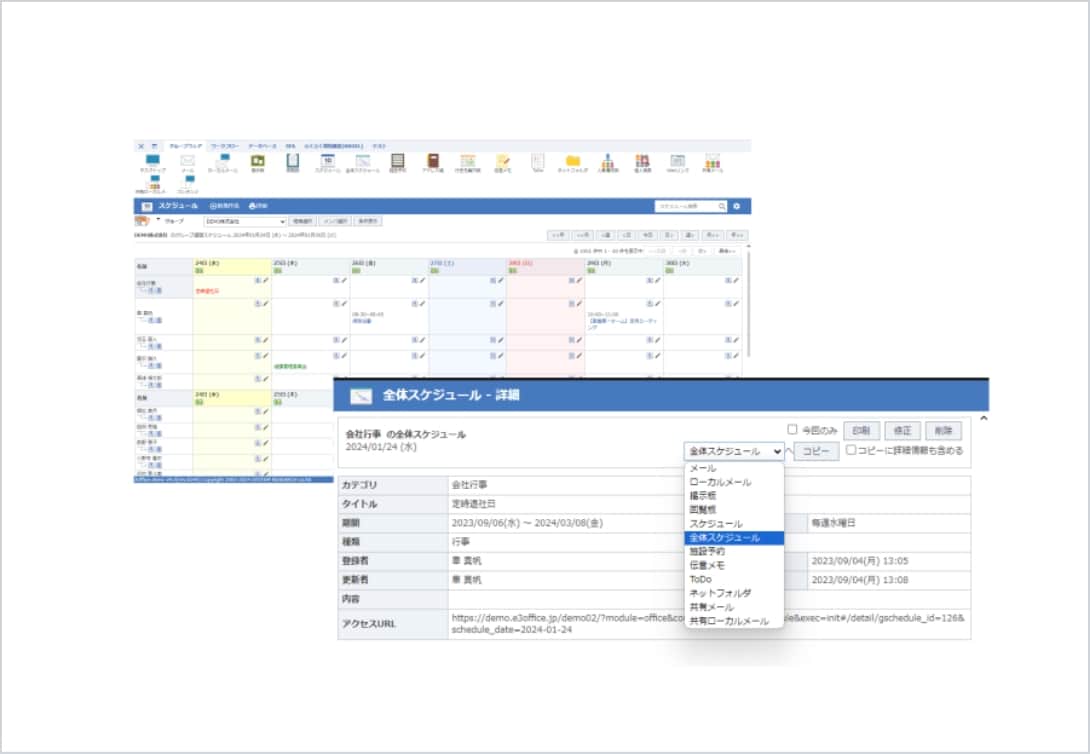Click the 削除 button
Image resolution: width=1090 pixels, height=754 pixels.
coord(943,431)
